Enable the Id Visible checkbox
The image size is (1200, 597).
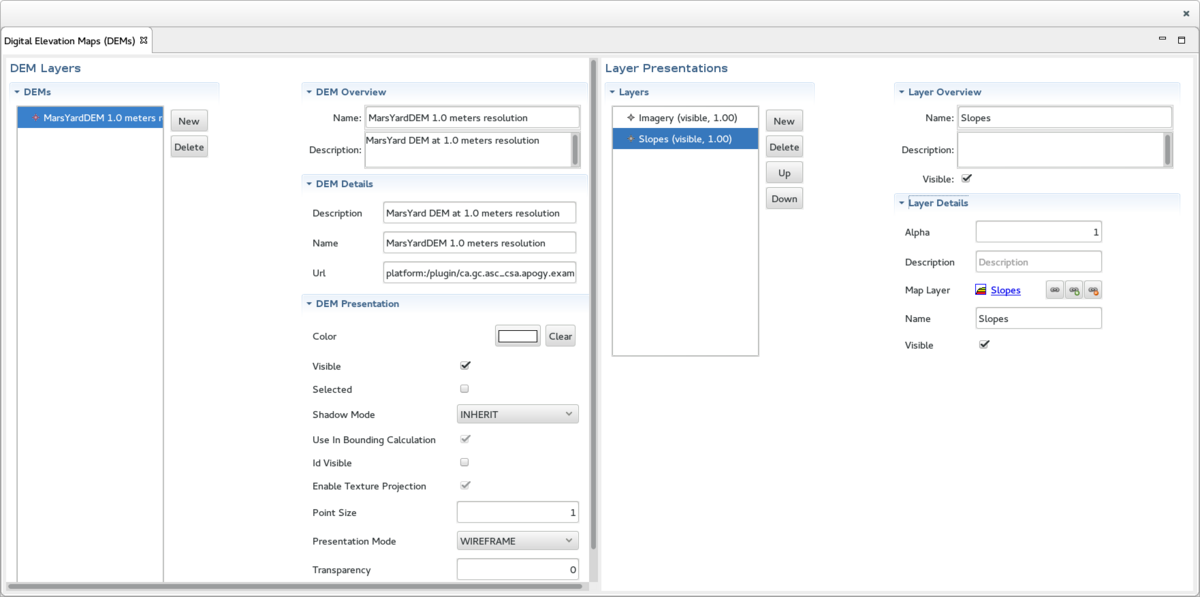tap(464, 462)
